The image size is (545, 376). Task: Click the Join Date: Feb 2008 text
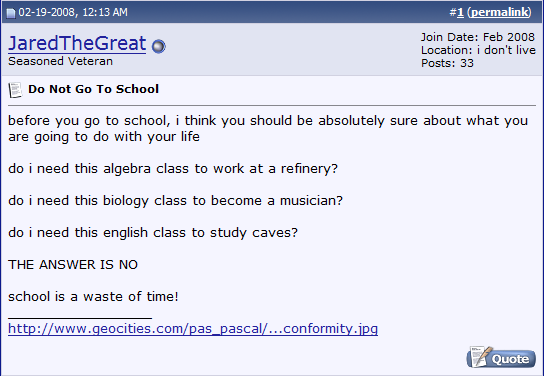coord(478,37)
